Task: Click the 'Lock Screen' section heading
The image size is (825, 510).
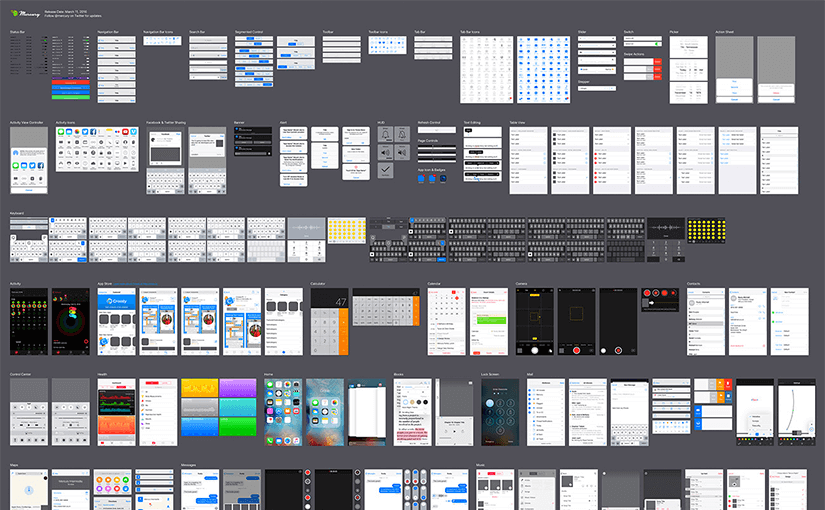Action: (x=490, y=374)
